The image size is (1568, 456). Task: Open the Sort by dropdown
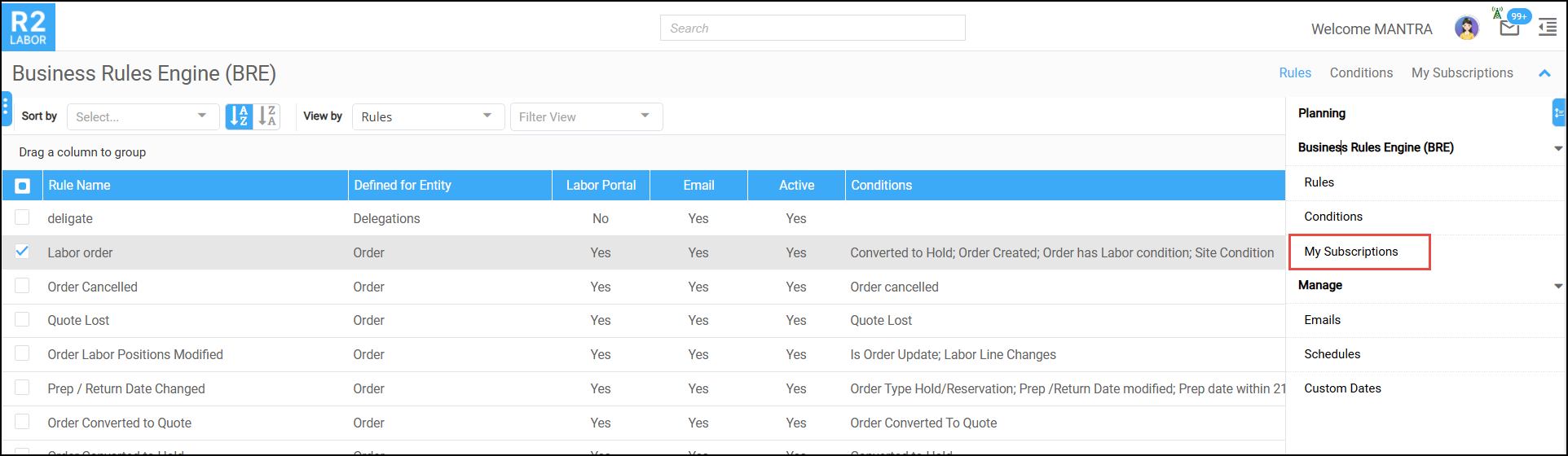pyautogui.click(x=143, y=116)
